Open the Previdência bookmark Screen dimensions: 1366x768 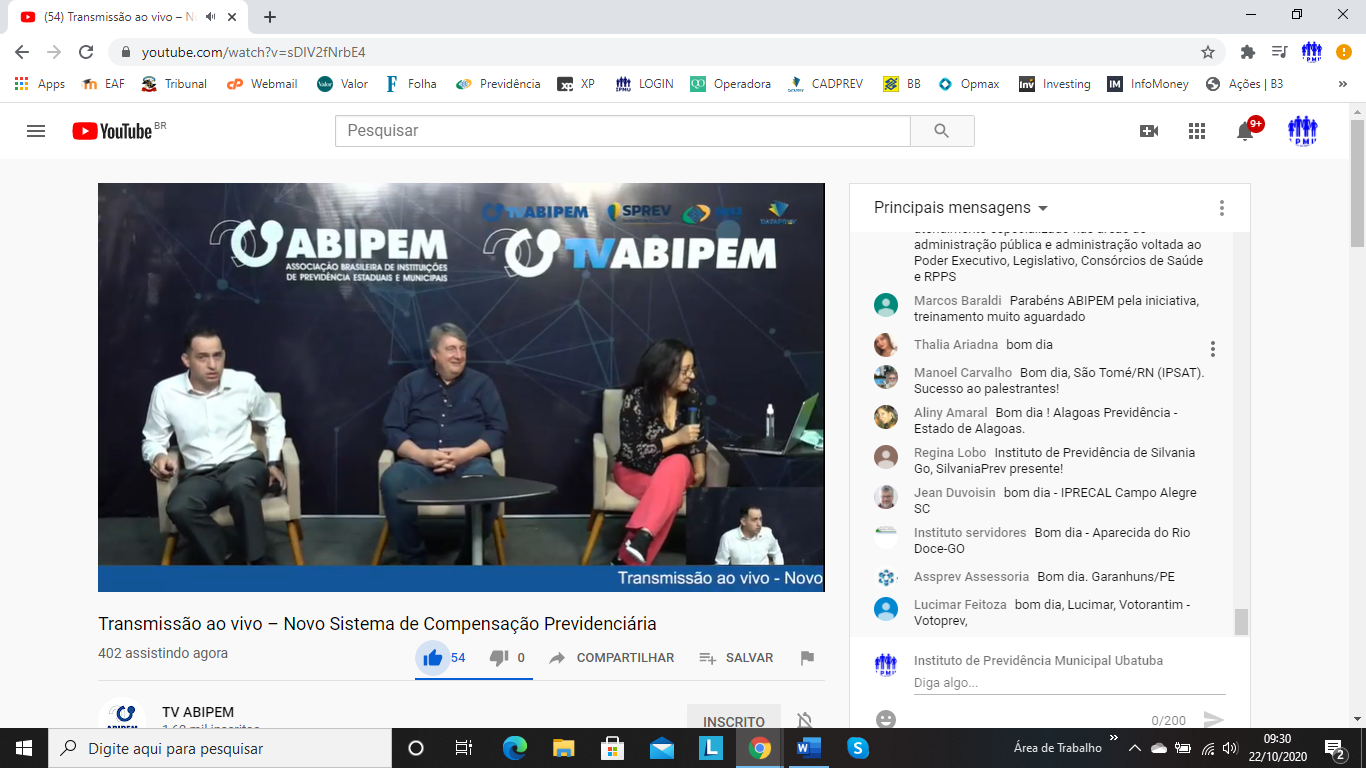[x=498, y=84]
